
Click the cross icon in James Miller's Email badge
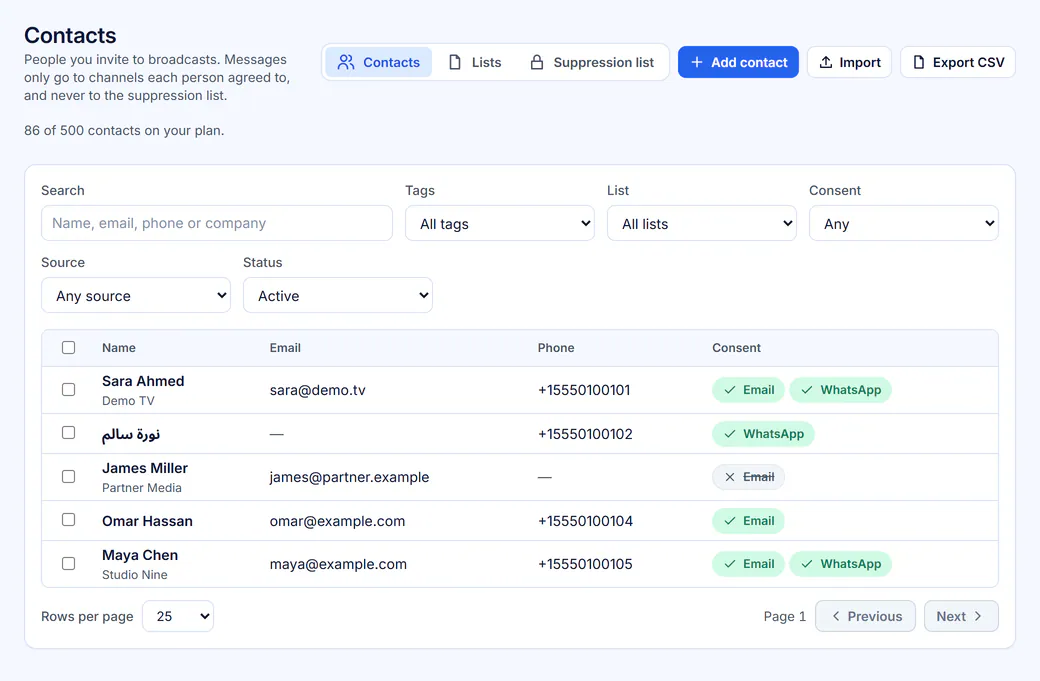coord(730,477)
